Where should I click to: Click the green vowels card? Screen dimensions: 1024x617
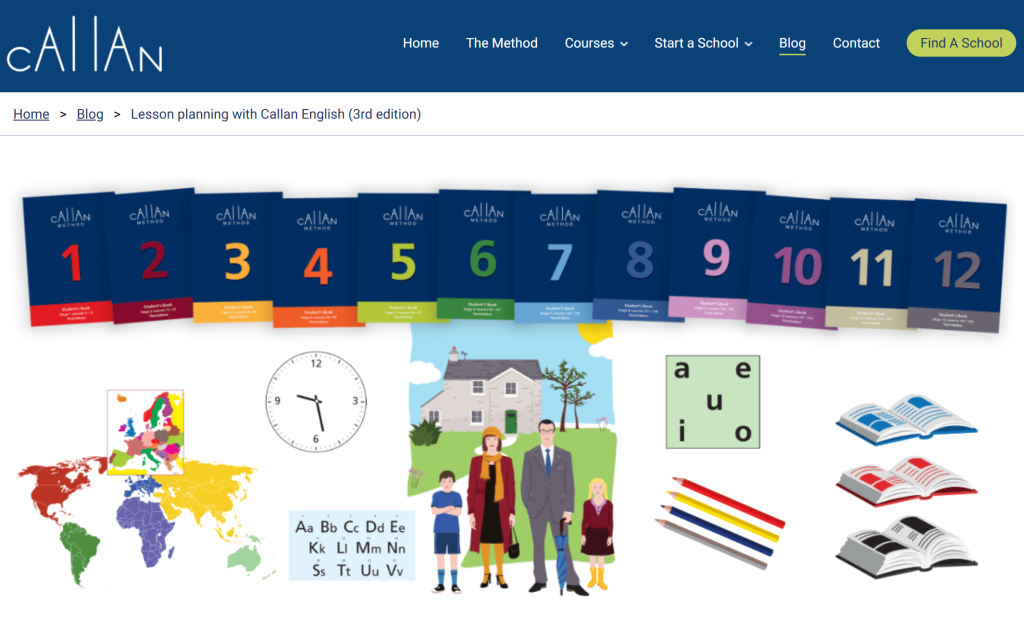[x=713, y=401]
